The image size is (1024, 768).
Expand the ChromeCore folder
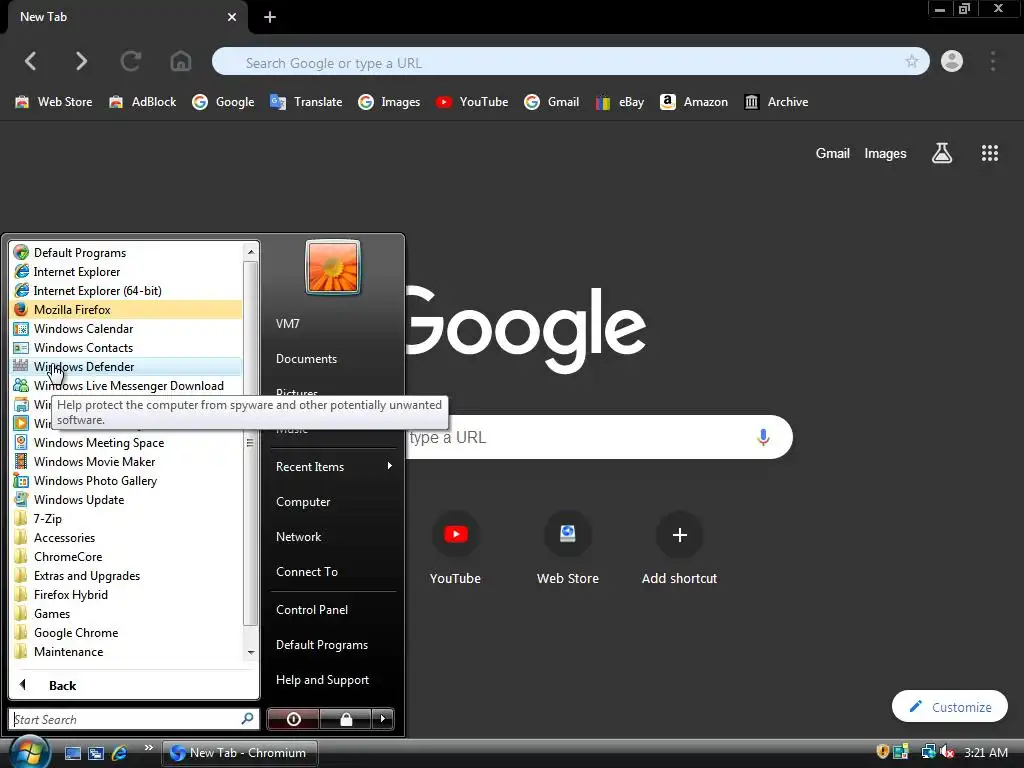(127, 556)
